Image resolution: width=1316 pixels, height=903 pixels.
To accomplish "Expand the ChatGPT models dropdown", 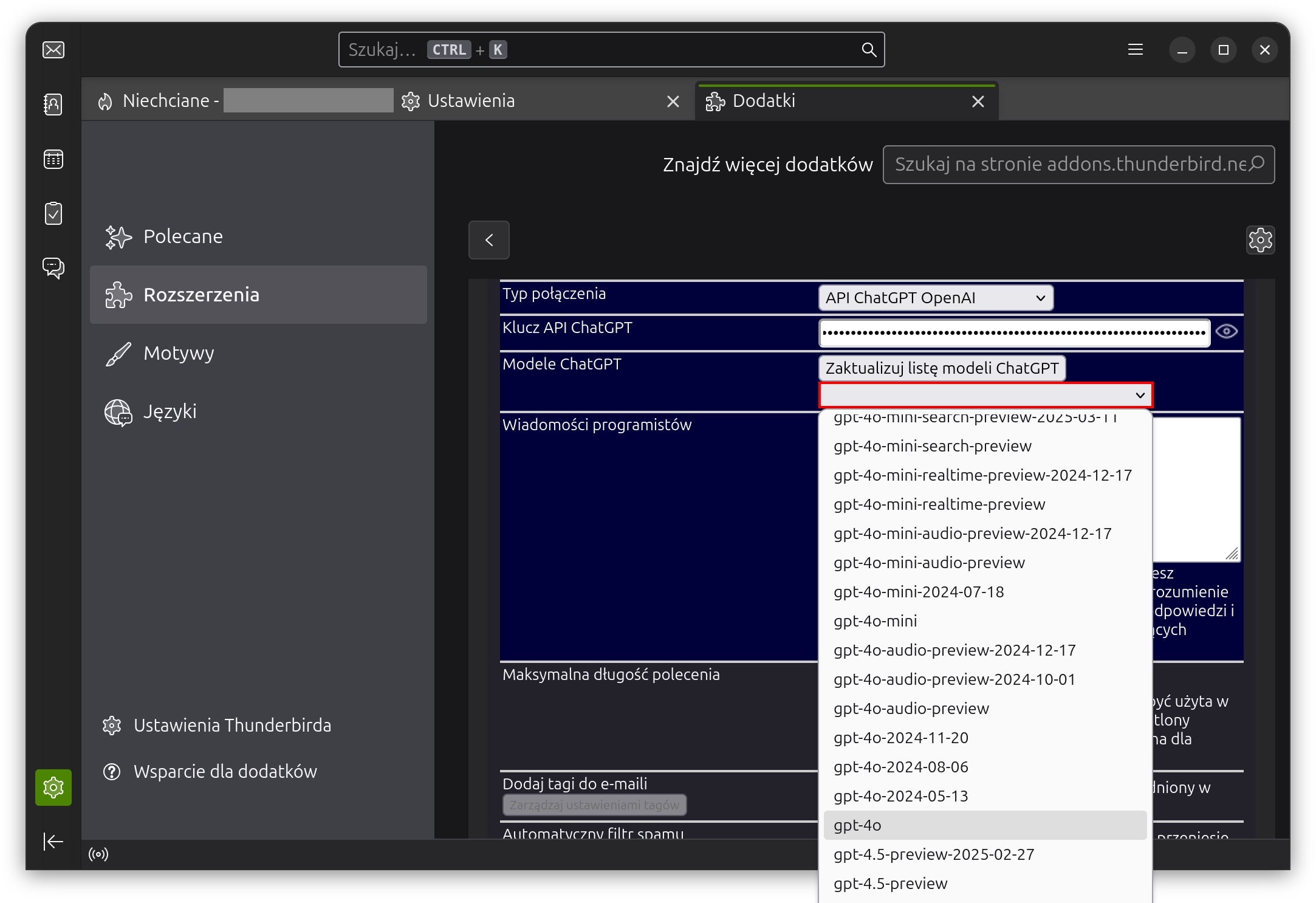I will click(x=985, y=396).
